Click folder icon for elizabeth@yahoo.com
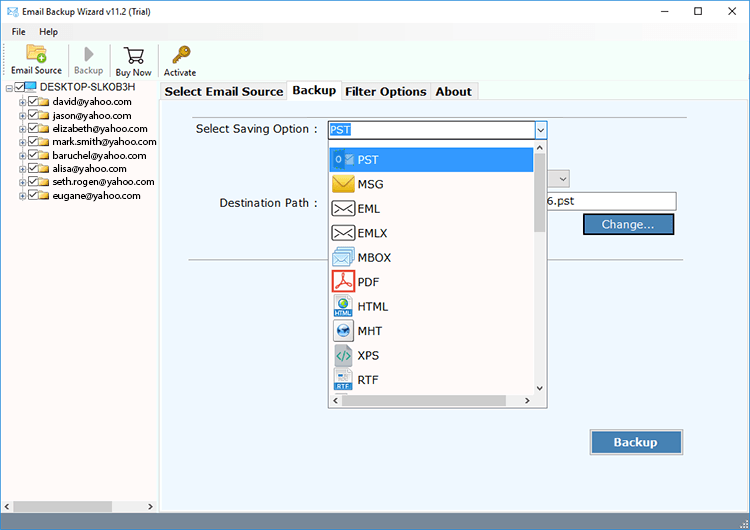750x530 pixels. tap(44, 129)
